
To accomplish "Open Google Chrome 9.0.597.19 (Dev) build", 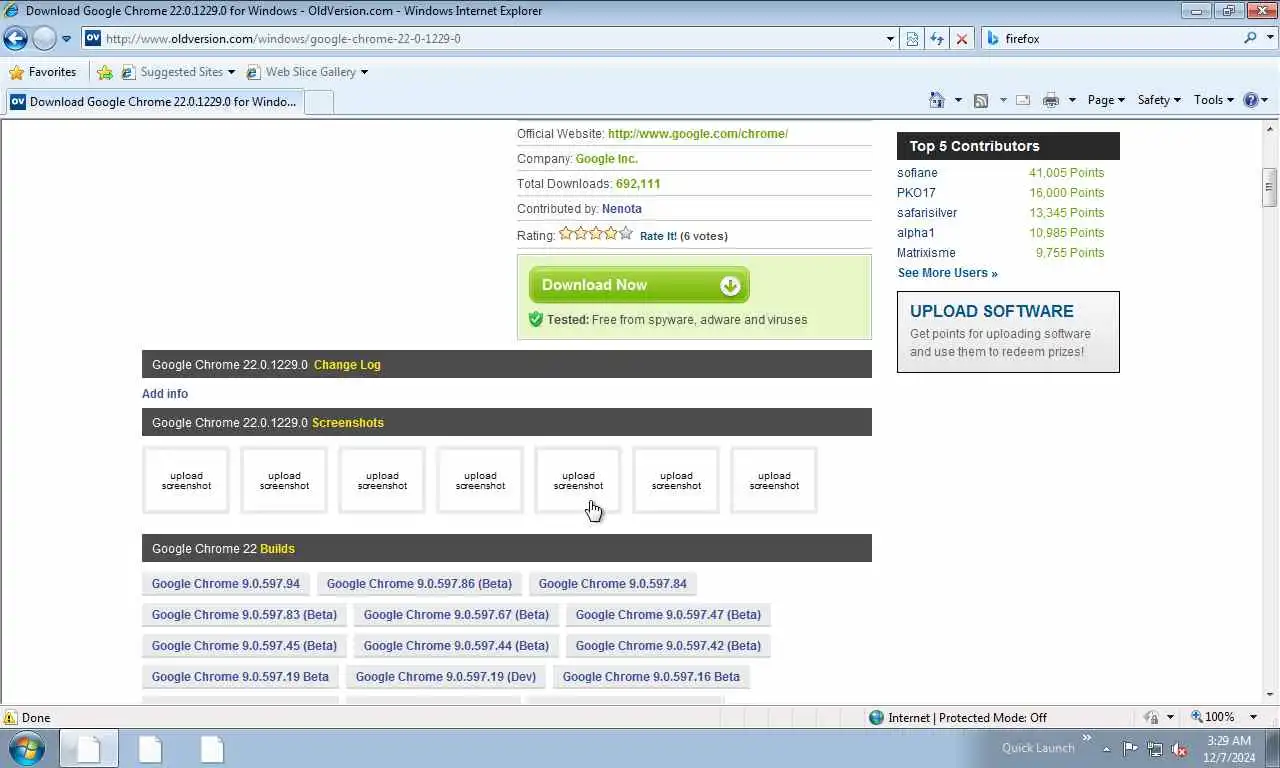I will (446, 677).
